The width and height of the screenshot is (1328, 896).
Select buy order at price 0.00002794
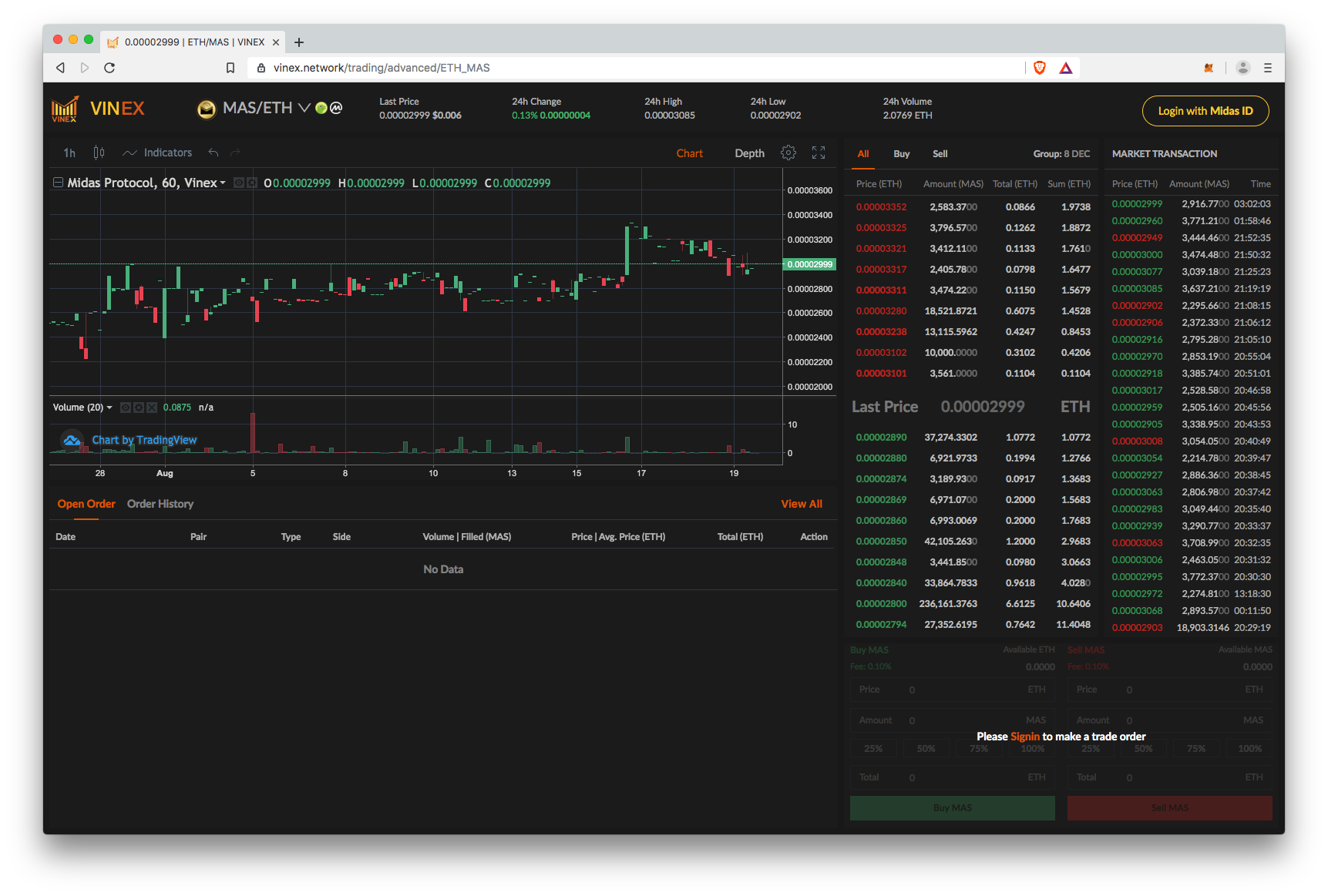[973, 625]
